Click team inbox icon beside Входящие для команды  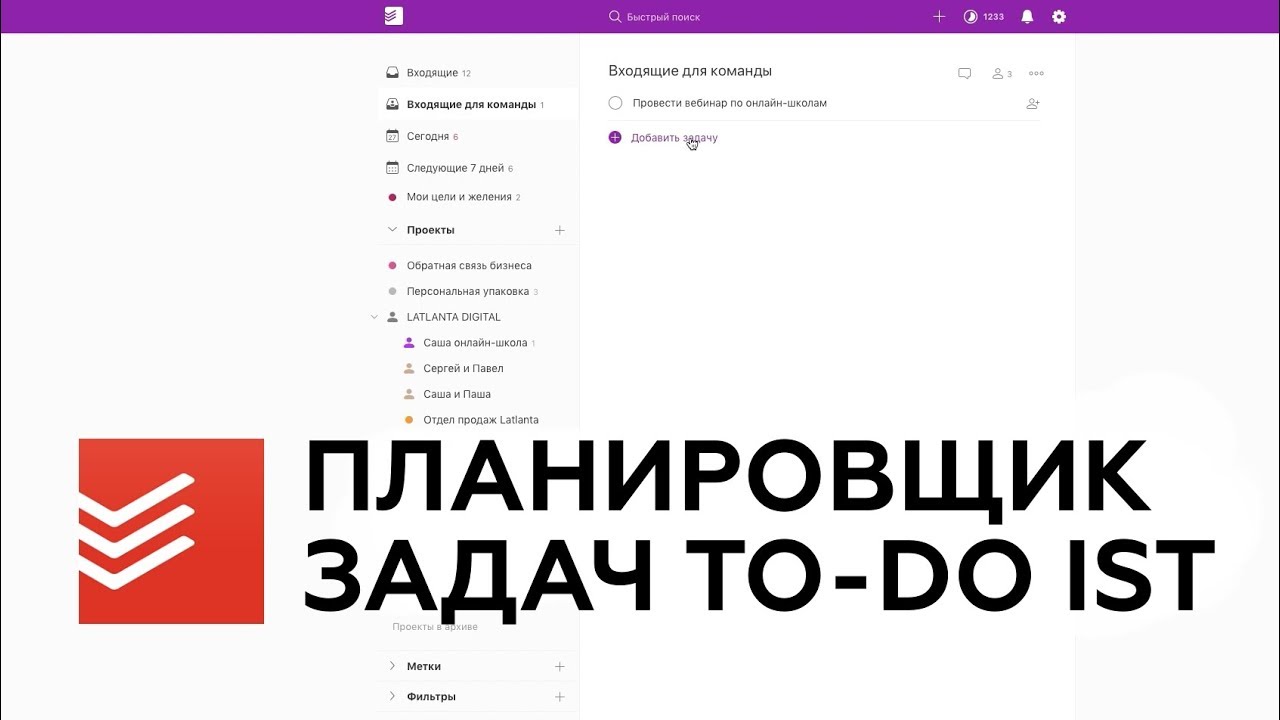click(393, 105)
